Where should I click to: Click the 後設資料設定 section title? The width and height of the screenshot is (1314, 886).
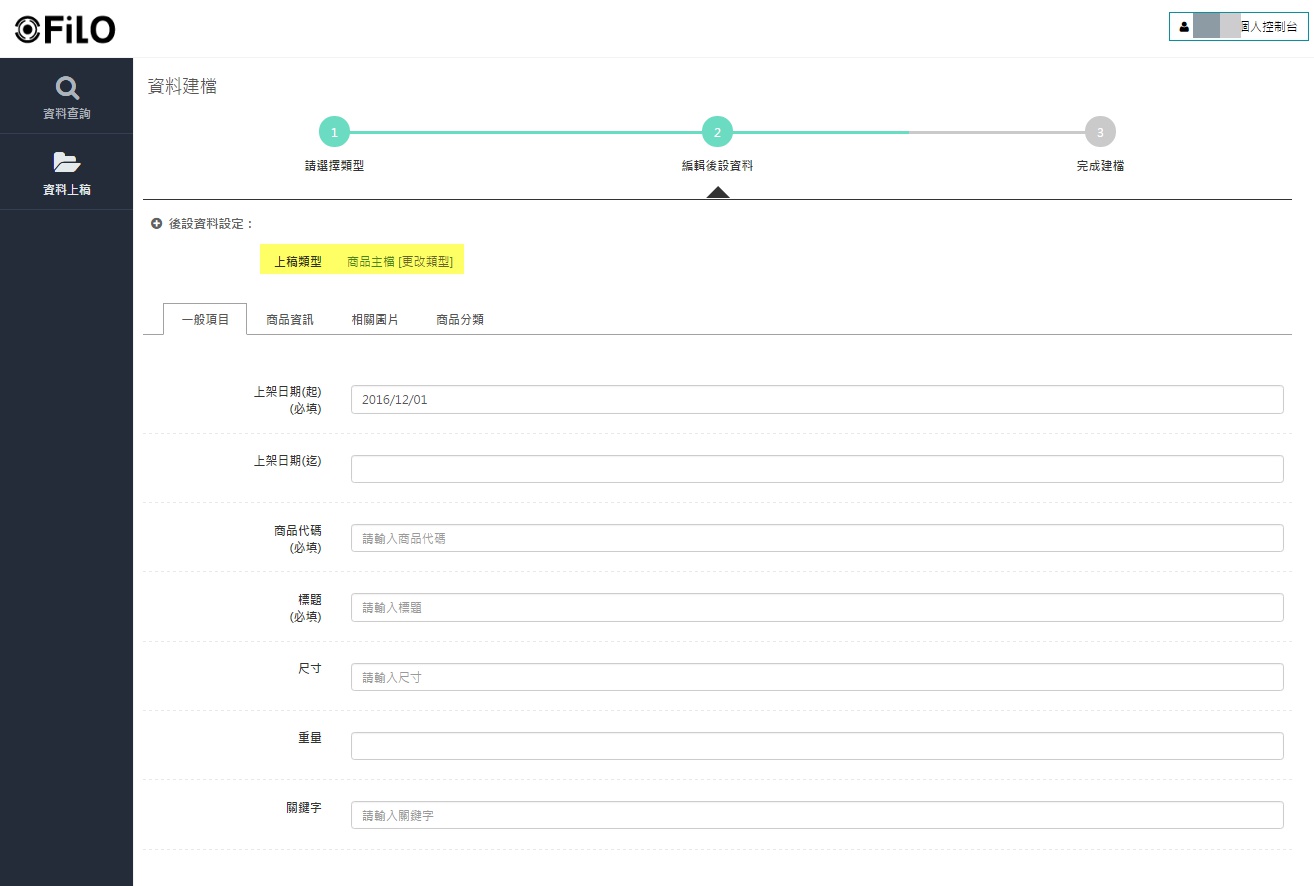click(211, 224)
